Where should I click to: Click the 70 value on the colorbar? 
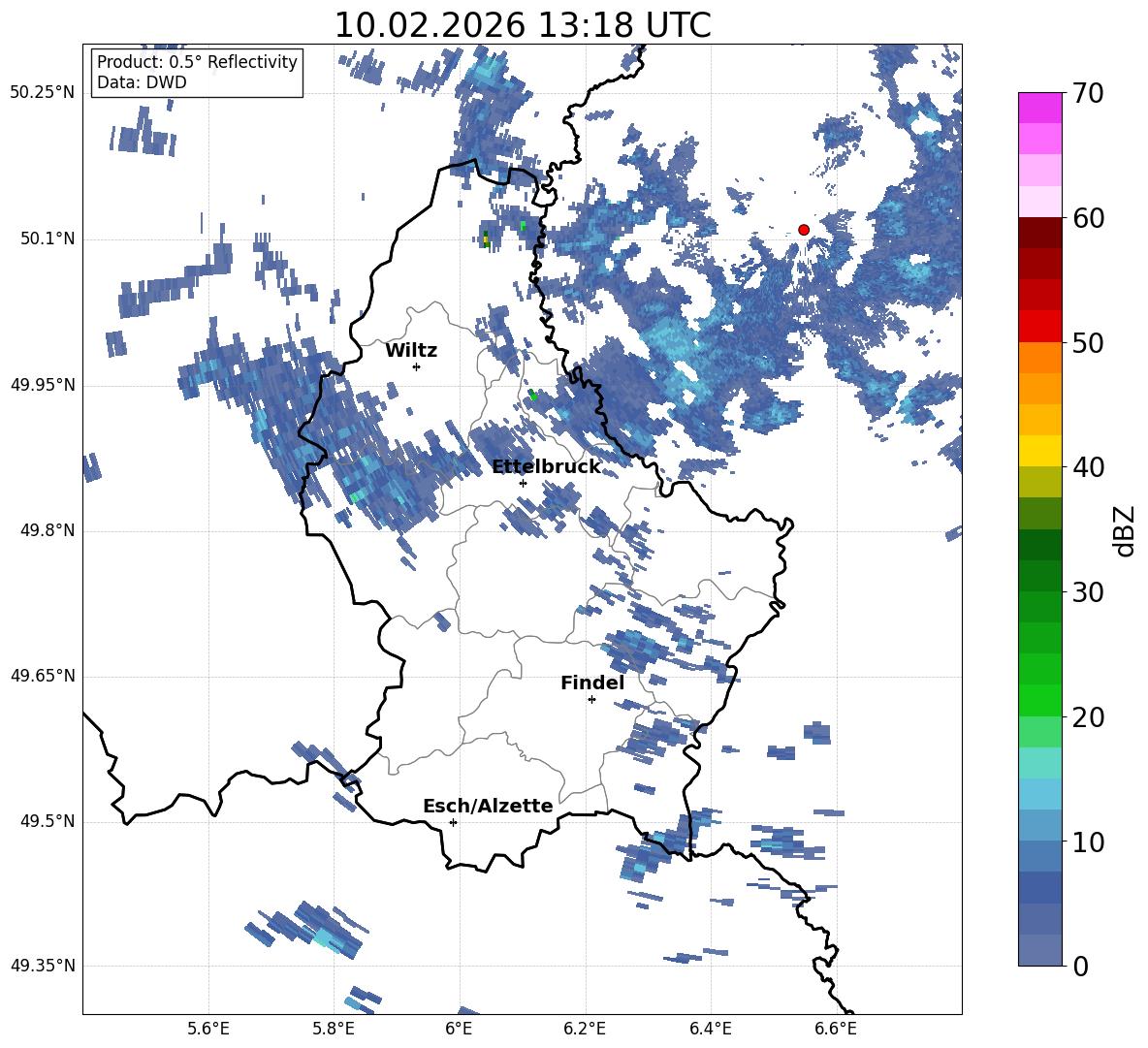coord(1088,94)
